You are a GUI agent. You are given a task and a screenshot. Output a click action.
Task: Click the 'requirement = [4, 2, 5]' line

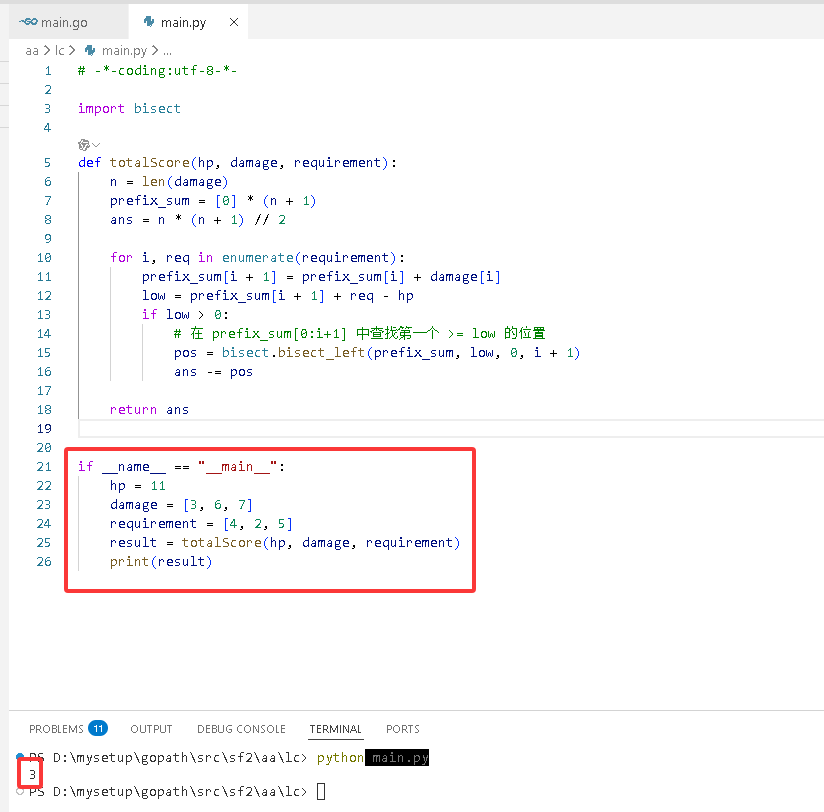click(201, 524)
